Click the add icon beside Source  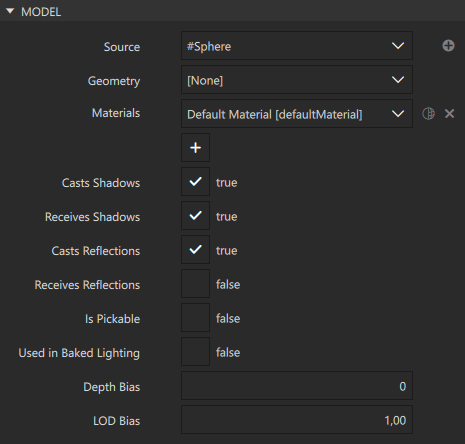pos(448,46)
